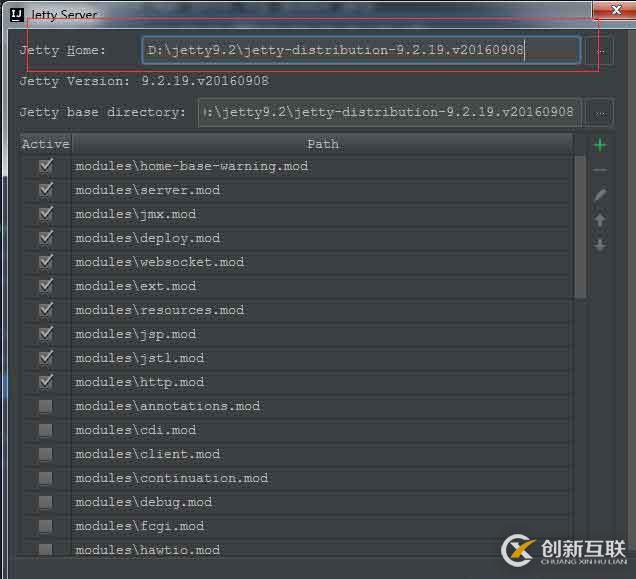Uncheck ext.mod module checkbox
Image resolution: width=636 pixels, height=579 pixels.
tap(45, 286)
